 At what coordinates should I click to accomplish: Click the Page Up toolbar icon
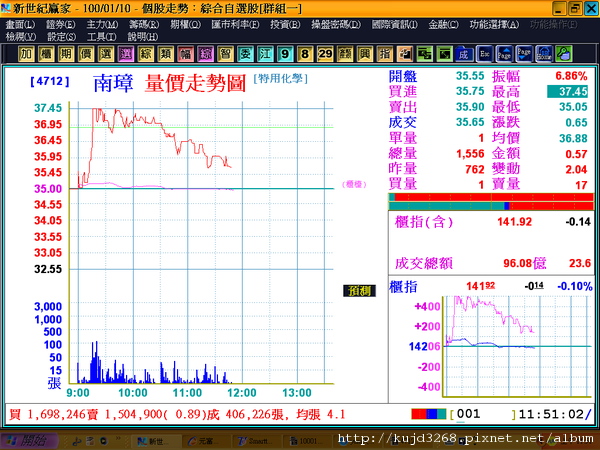point(504,54)
